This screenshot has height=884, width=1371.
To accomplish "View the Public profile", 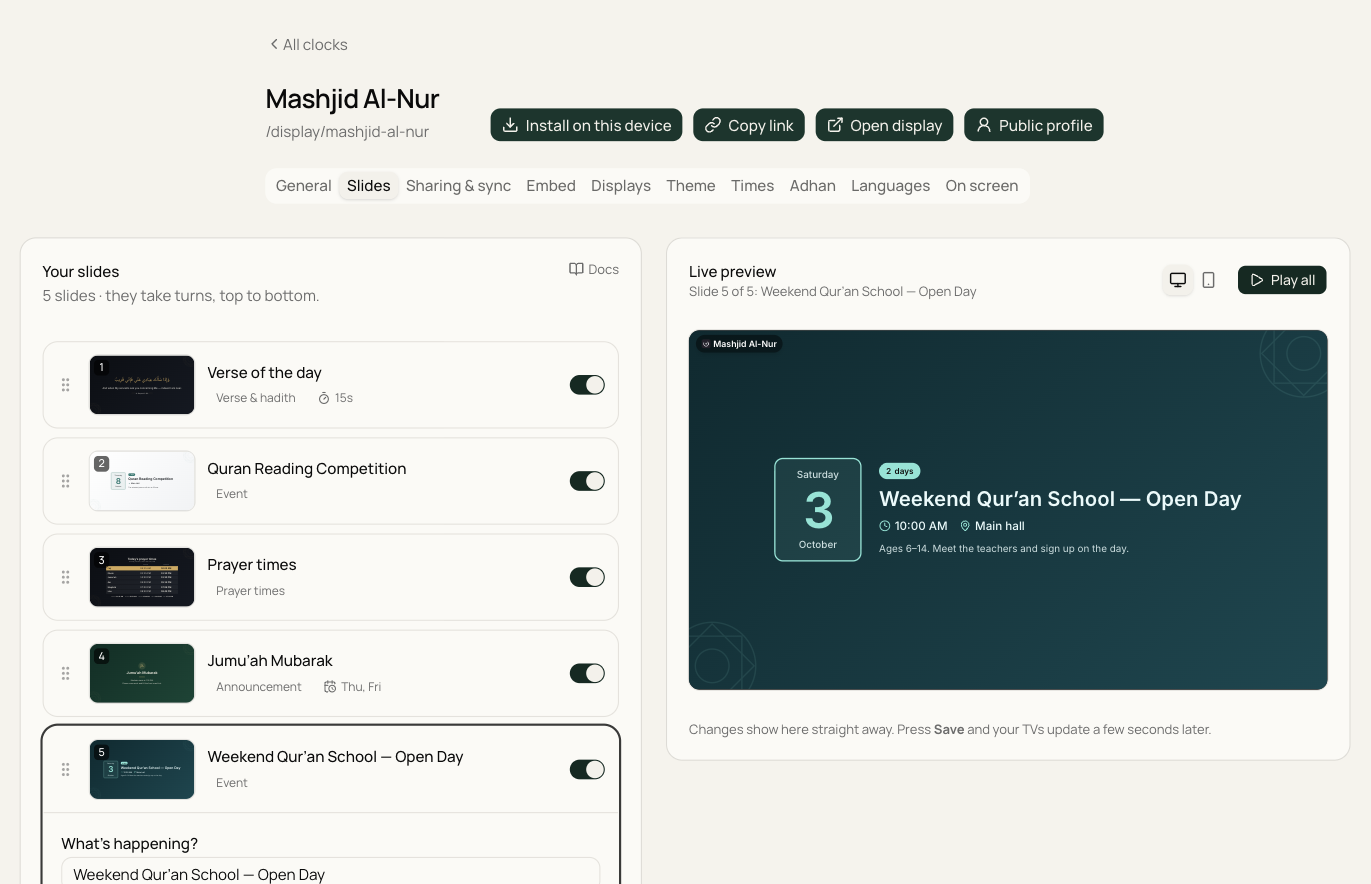I will tap(1034, 125).
